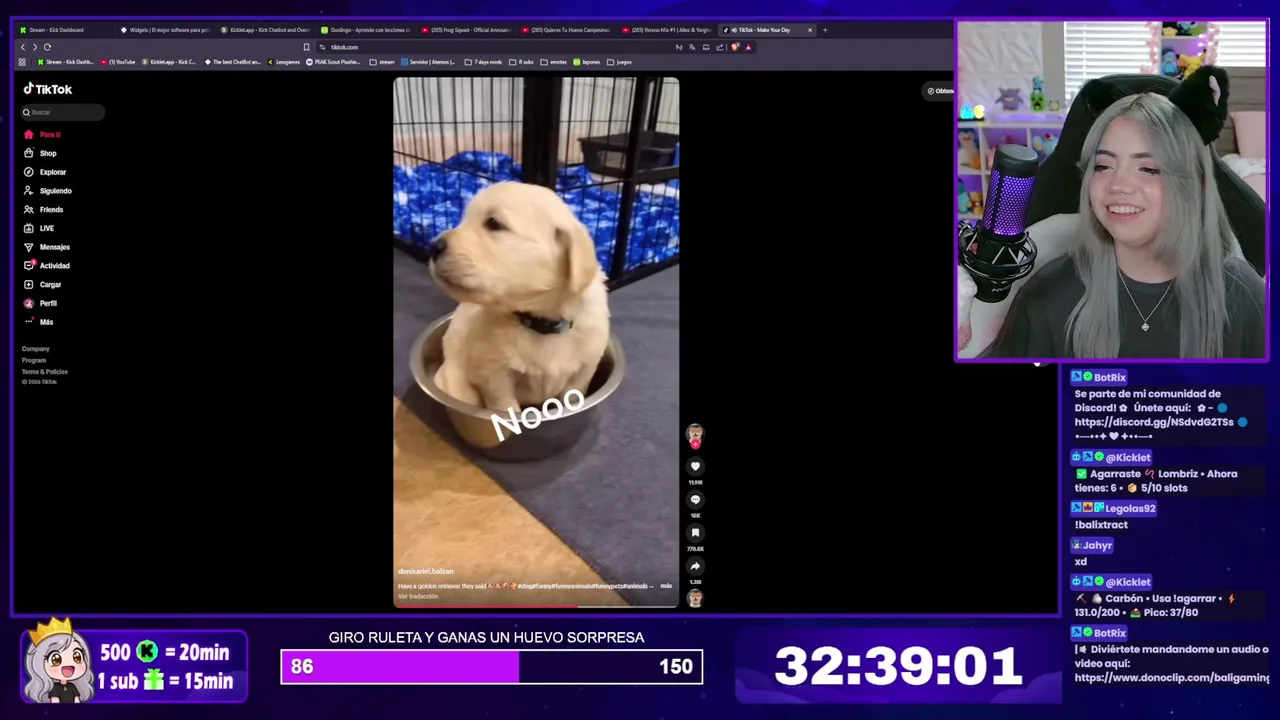Open the Para ti home feed
Viewport: 1280px width, 720px height.
[x=42, y=134]
